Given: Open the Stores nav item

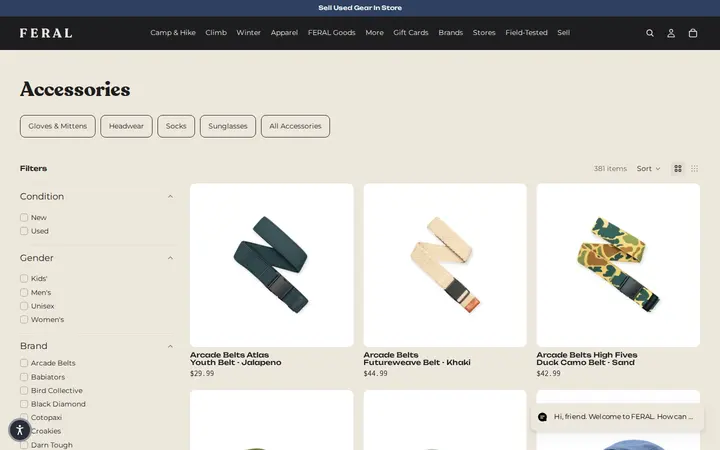Looking at the screenshot, I should pos(484,33).
